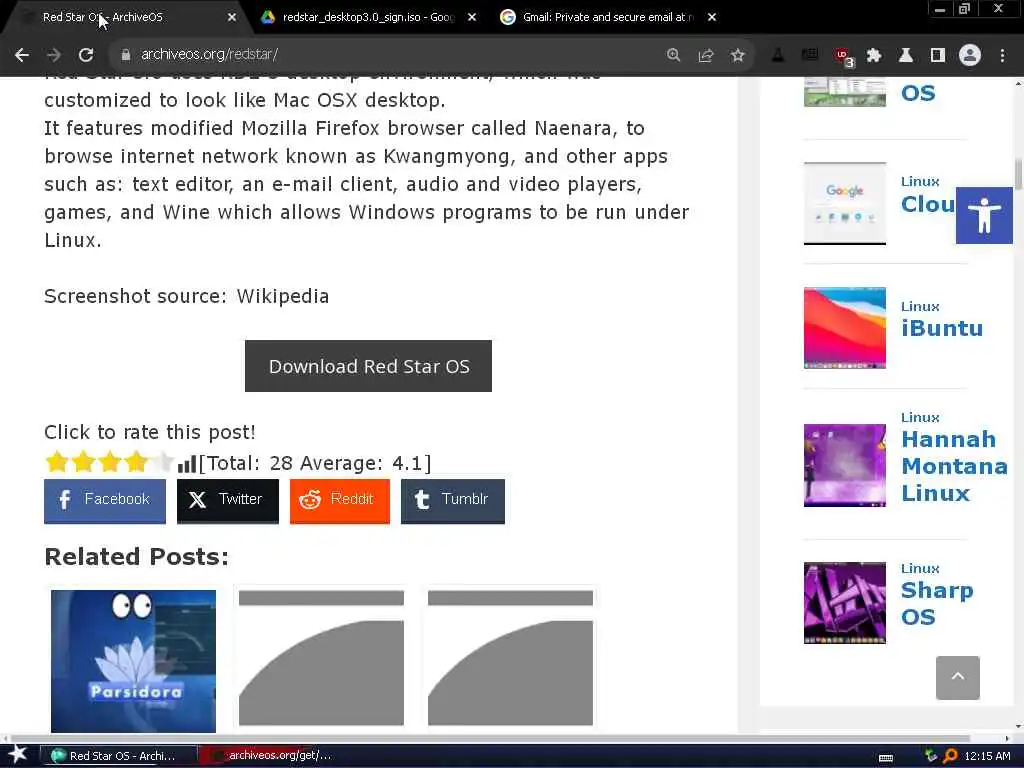This screenshot has height=768, width=1024.
Task: Open the Chrome three-dot menu
Action: 1002,55
